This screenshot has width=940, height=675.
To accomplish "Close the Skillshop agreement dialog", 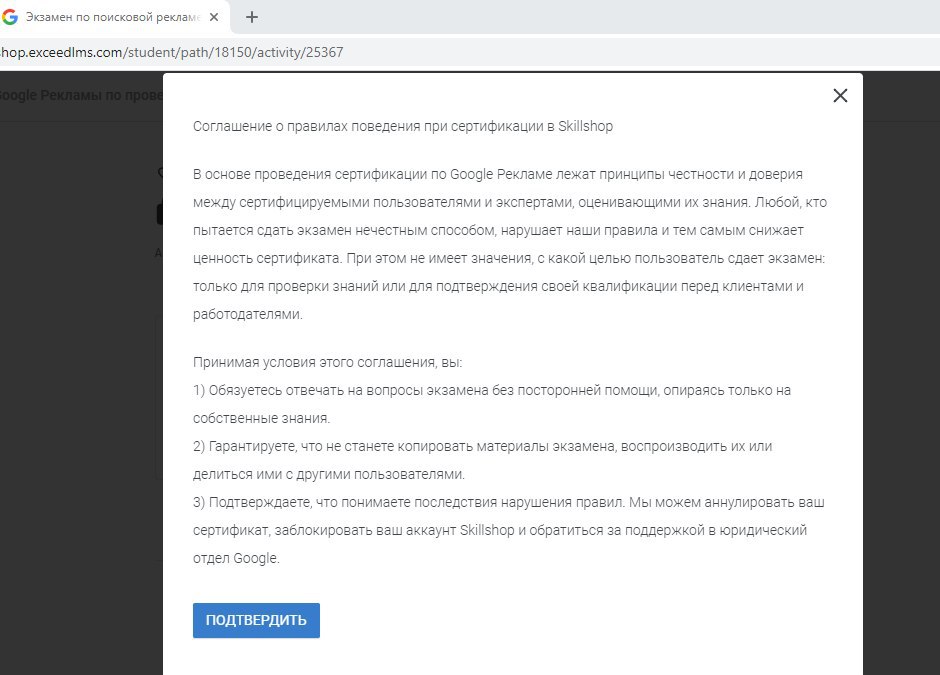I will 840,95.
